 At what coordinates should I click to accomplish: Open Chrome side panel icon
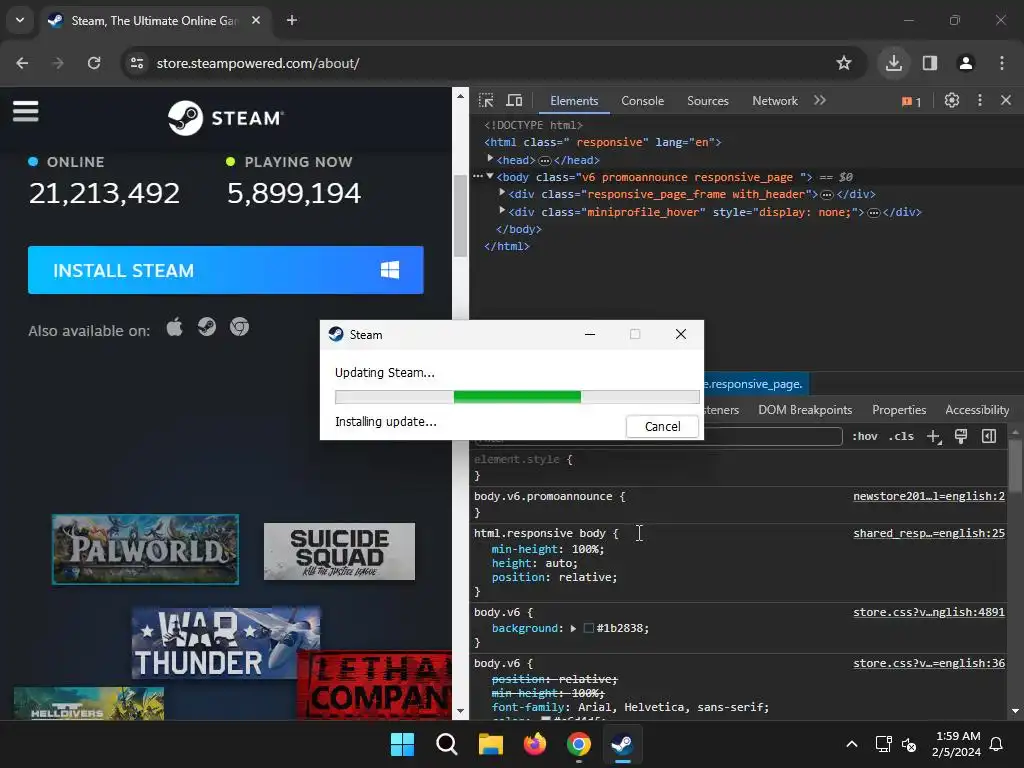(930, 63)
